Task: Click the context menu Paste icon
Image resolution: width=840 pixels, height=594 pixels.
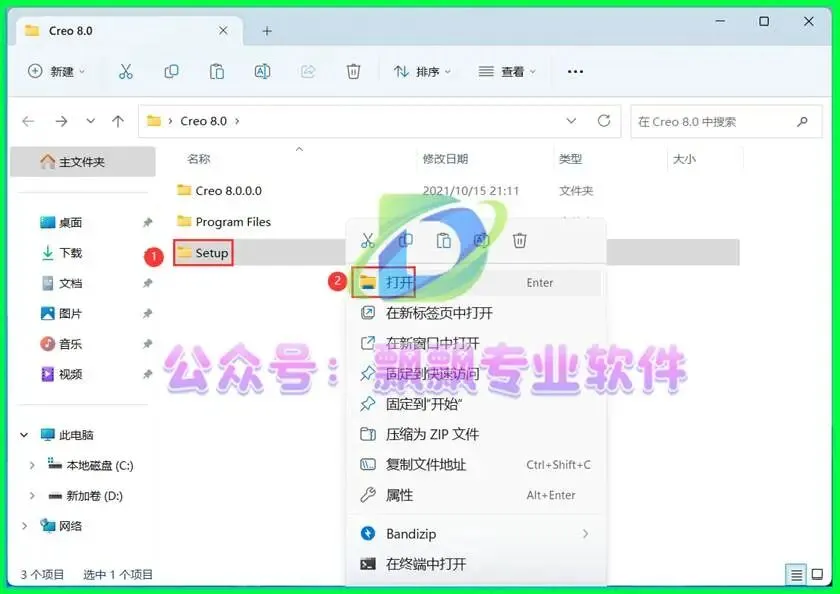Action: 444,240
